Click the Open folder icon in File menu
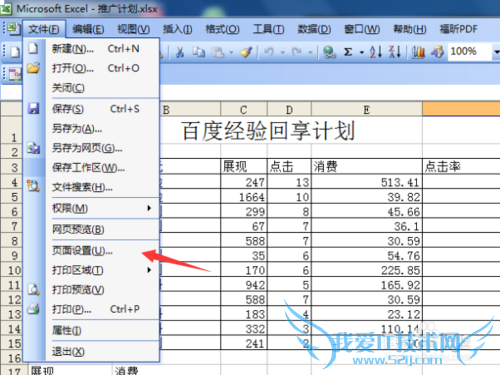This screenshot has width=500, height=375. (33, 68)
